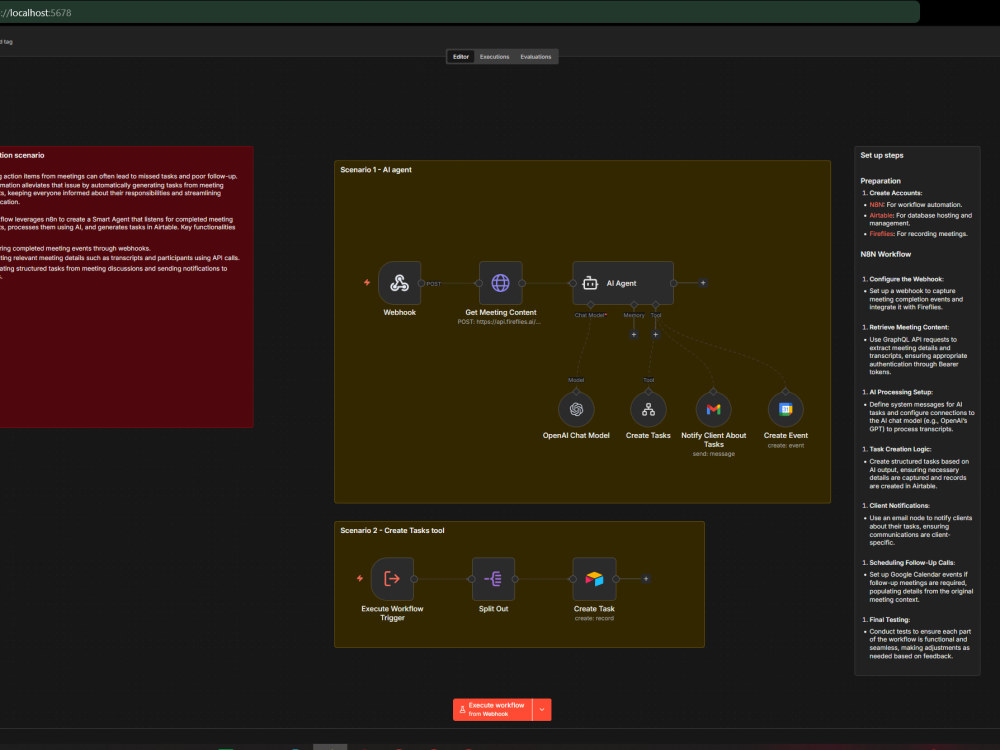Click the Memory connector label on AI Agent
Image resolution: width=1000 pixels, height=750 pixels.
pos(633,315)
